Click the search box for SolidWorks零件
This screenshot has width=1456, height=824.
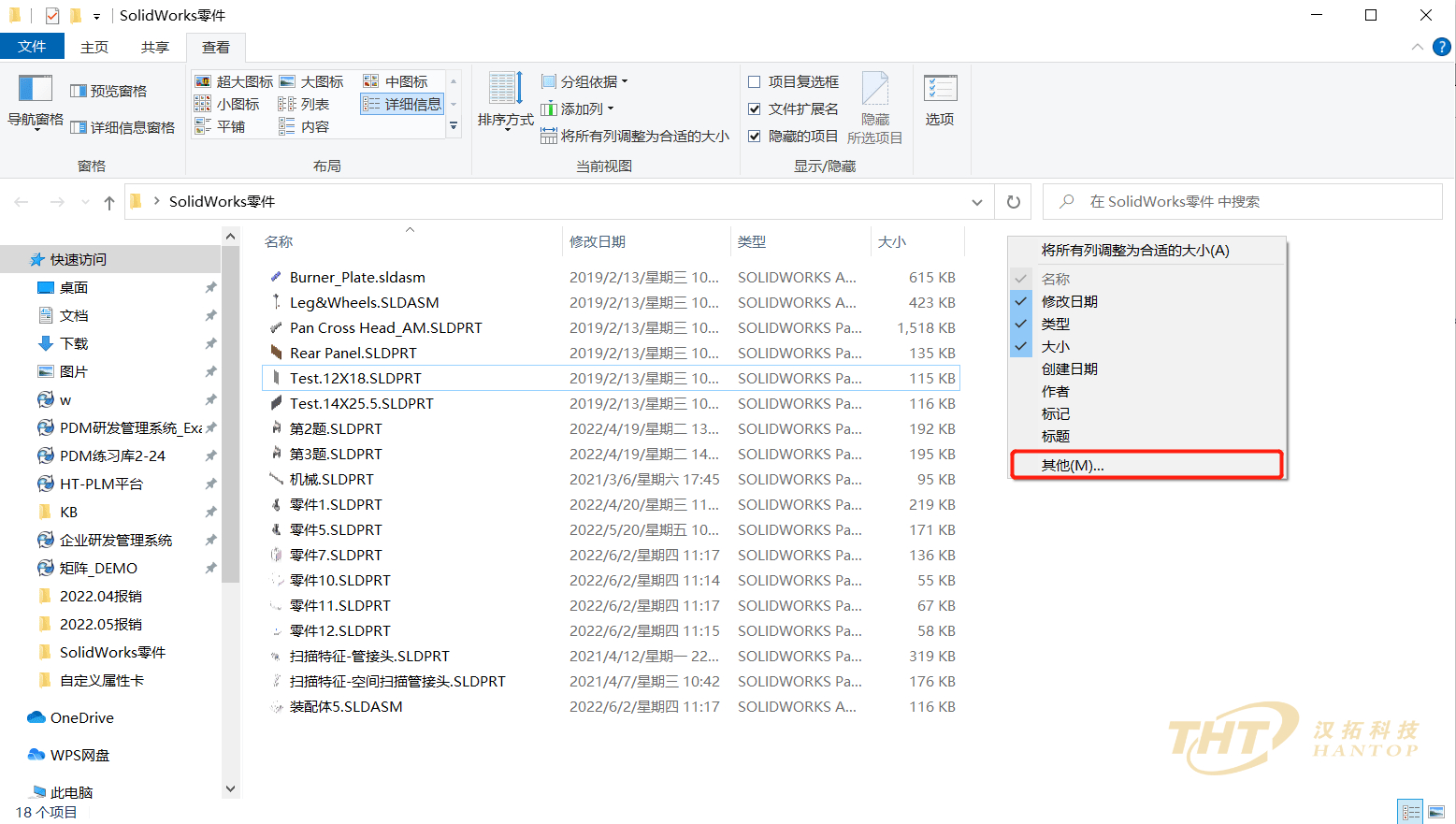click(1243, 202)
